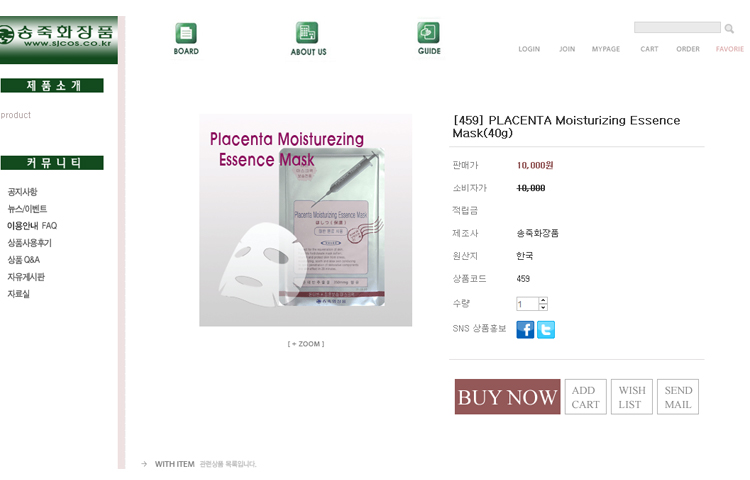This screenshot has width=750, height=480.
Task: Share product on Facebook
Action: tap(525, 330)
